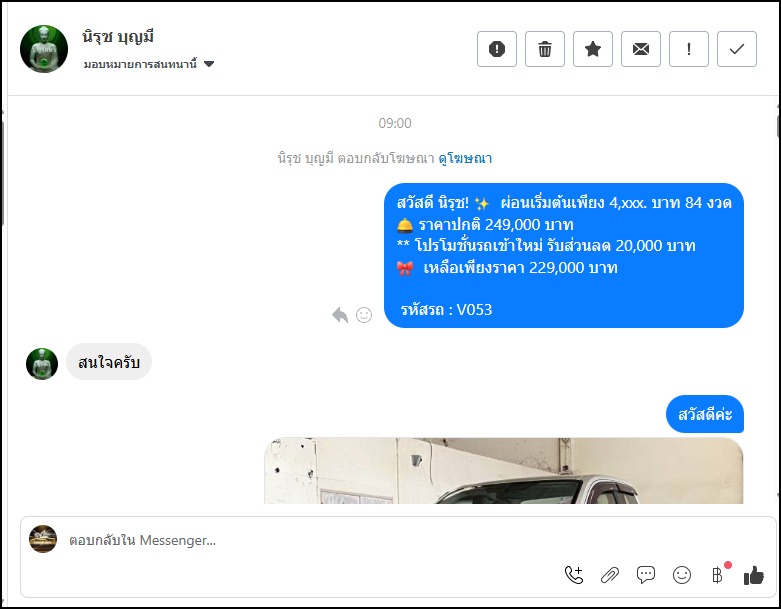Viewport: 781px width, 609px height.
Task: Start a call with the phone-plus icon
Action: (x=574, y=575)
